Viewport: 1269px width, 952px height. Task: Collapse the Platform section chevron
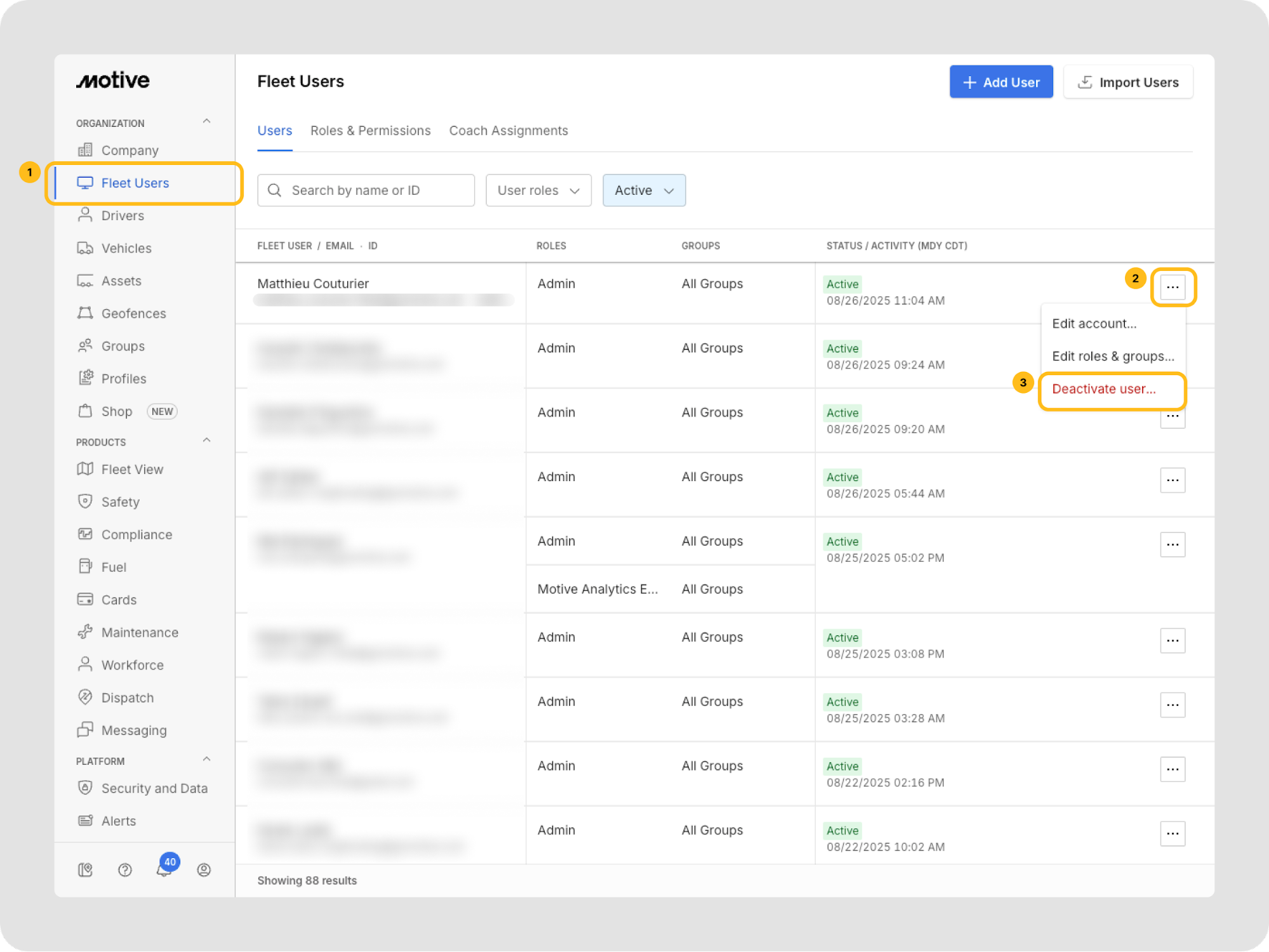206,759
